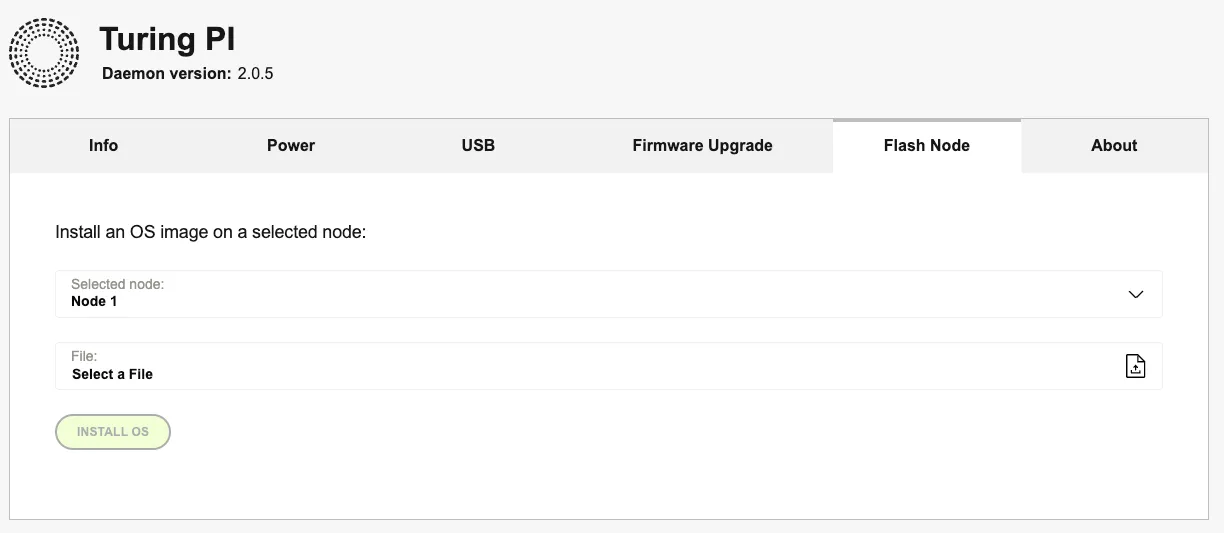The width and height of the screenshot is (1224, 533).
Task: Switch to the Info tab
Action: coord(103,146)
